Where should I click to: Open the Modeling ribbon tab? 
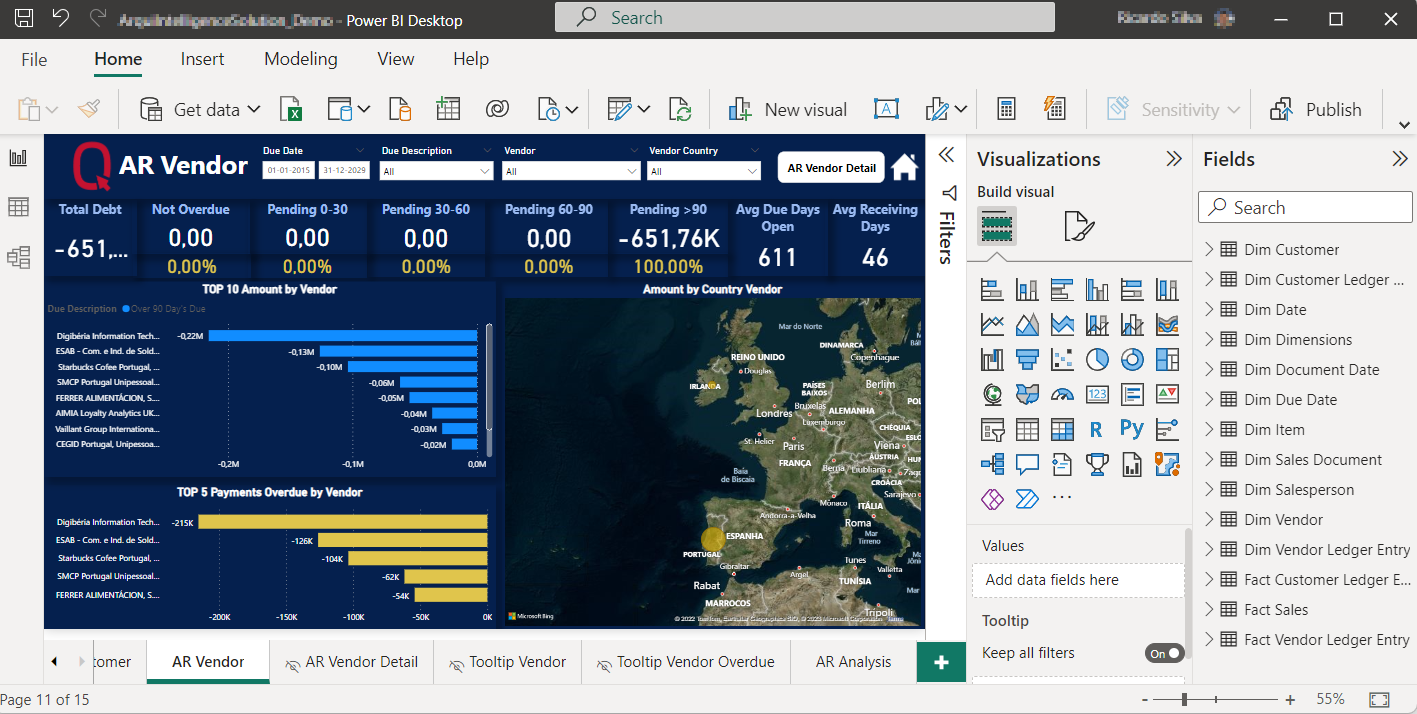301,59
